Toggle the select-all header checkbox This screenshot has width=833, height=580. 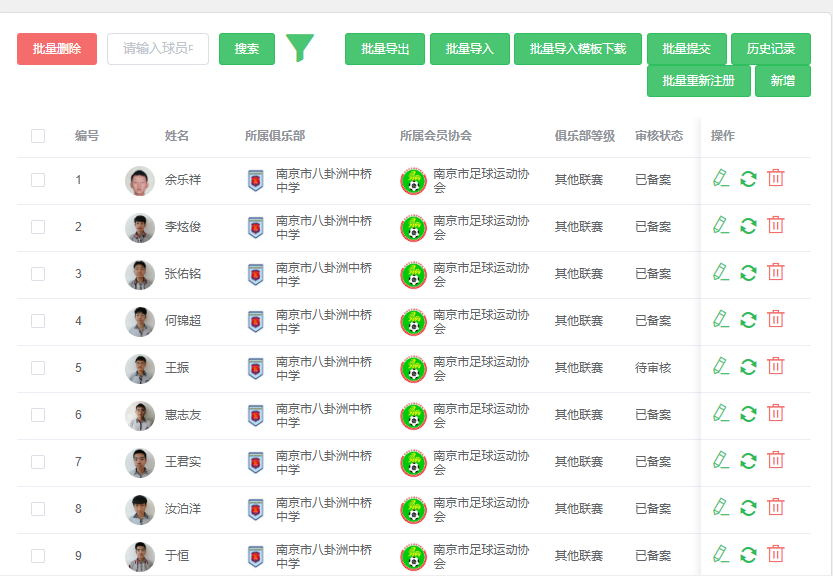[x=38, y=136]
